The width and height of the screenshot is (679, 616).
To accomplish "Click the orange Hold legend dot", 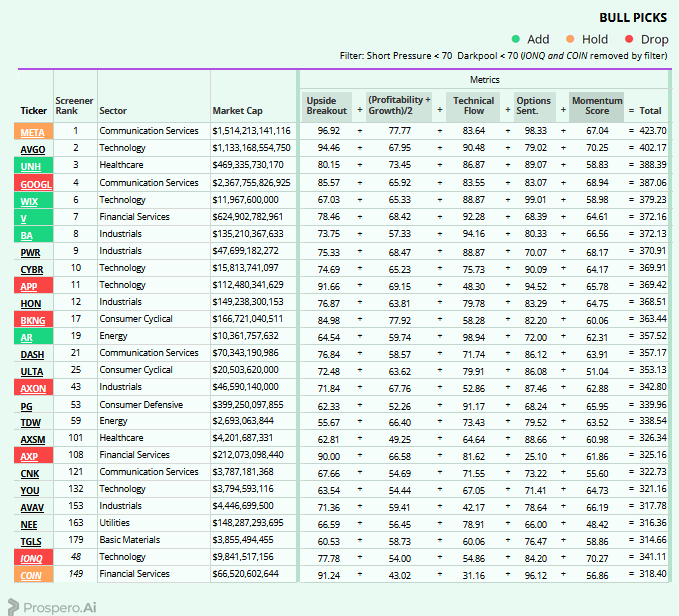I will (x=570, y=39).
